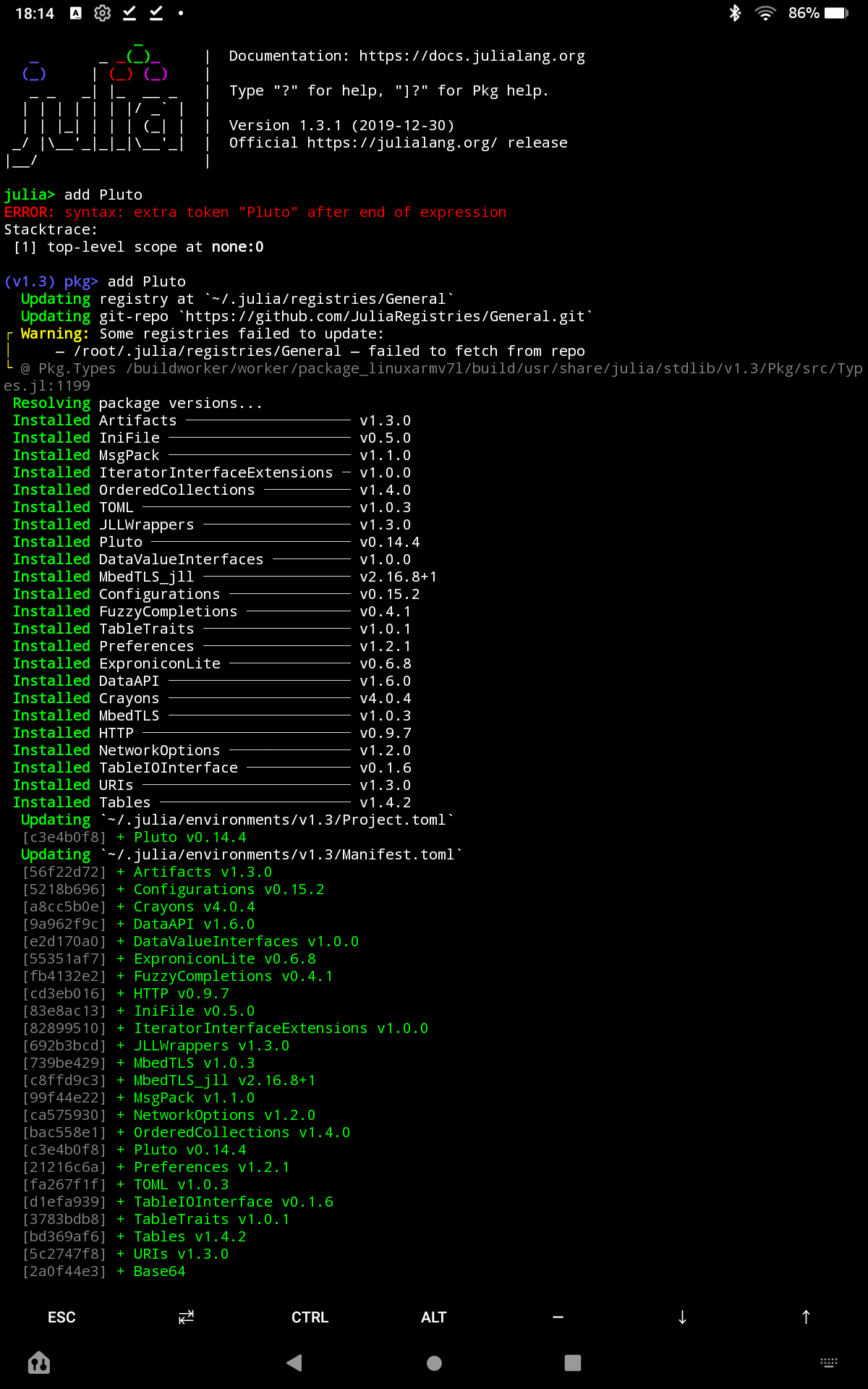Tap '[c3e4b0f8] + Pluto v0.14.4' under Project.toml
This screenshot has width=868, height=1389.
(x=135, y=837)
